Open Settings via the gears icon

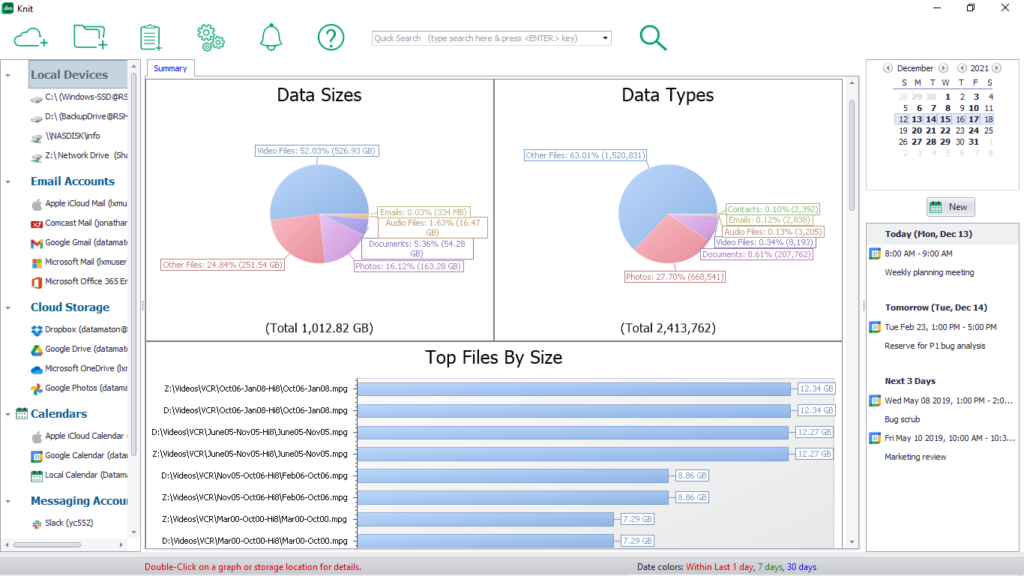click(210, 36)
